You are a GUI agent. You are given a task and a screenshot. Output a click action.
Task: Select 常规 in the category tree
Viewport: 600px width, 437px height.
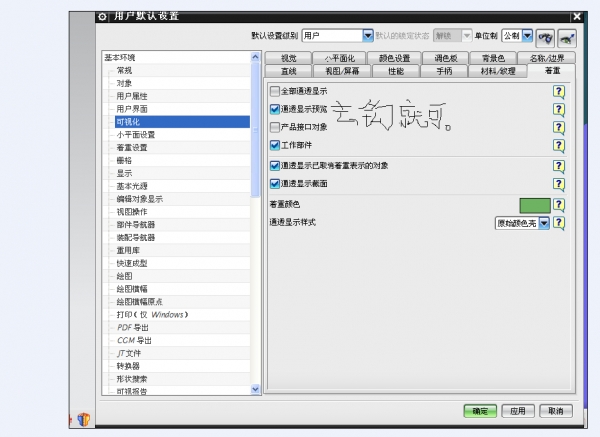pos(124,70)
